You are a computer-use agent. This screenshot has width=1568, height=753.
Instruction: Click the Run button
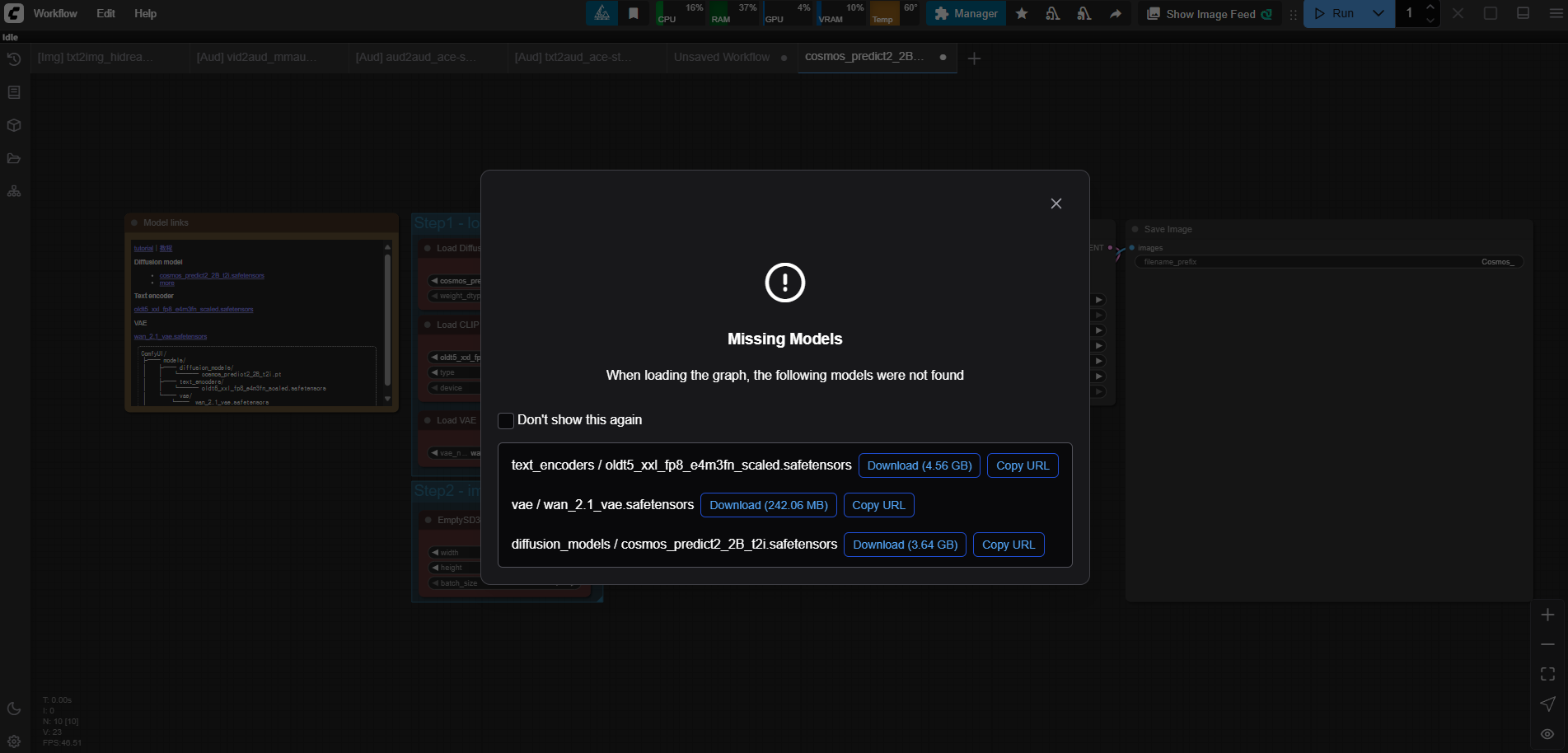click(1333, 13)
